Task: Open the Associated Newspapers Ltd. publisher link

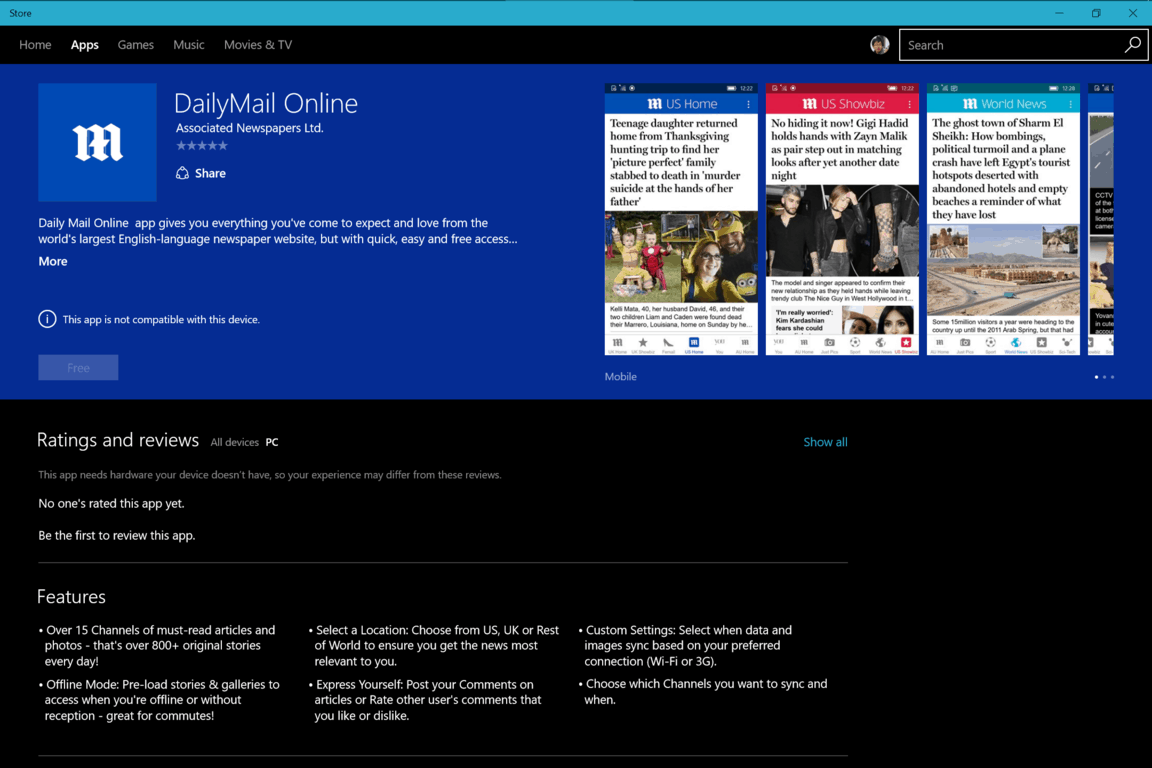Action: pos(250,128)
